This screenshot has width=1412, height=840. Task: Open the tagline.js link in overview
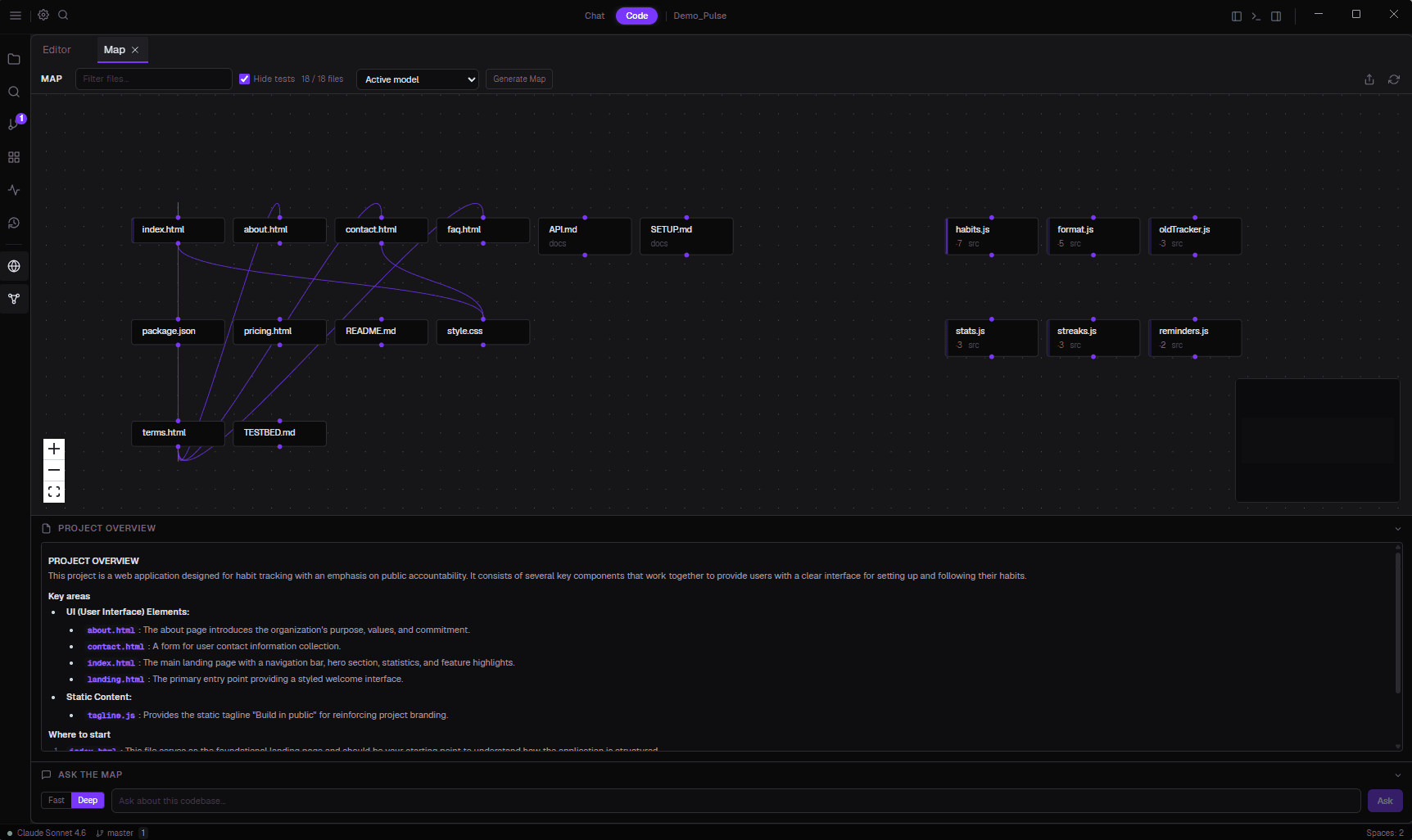click(111, 716)
